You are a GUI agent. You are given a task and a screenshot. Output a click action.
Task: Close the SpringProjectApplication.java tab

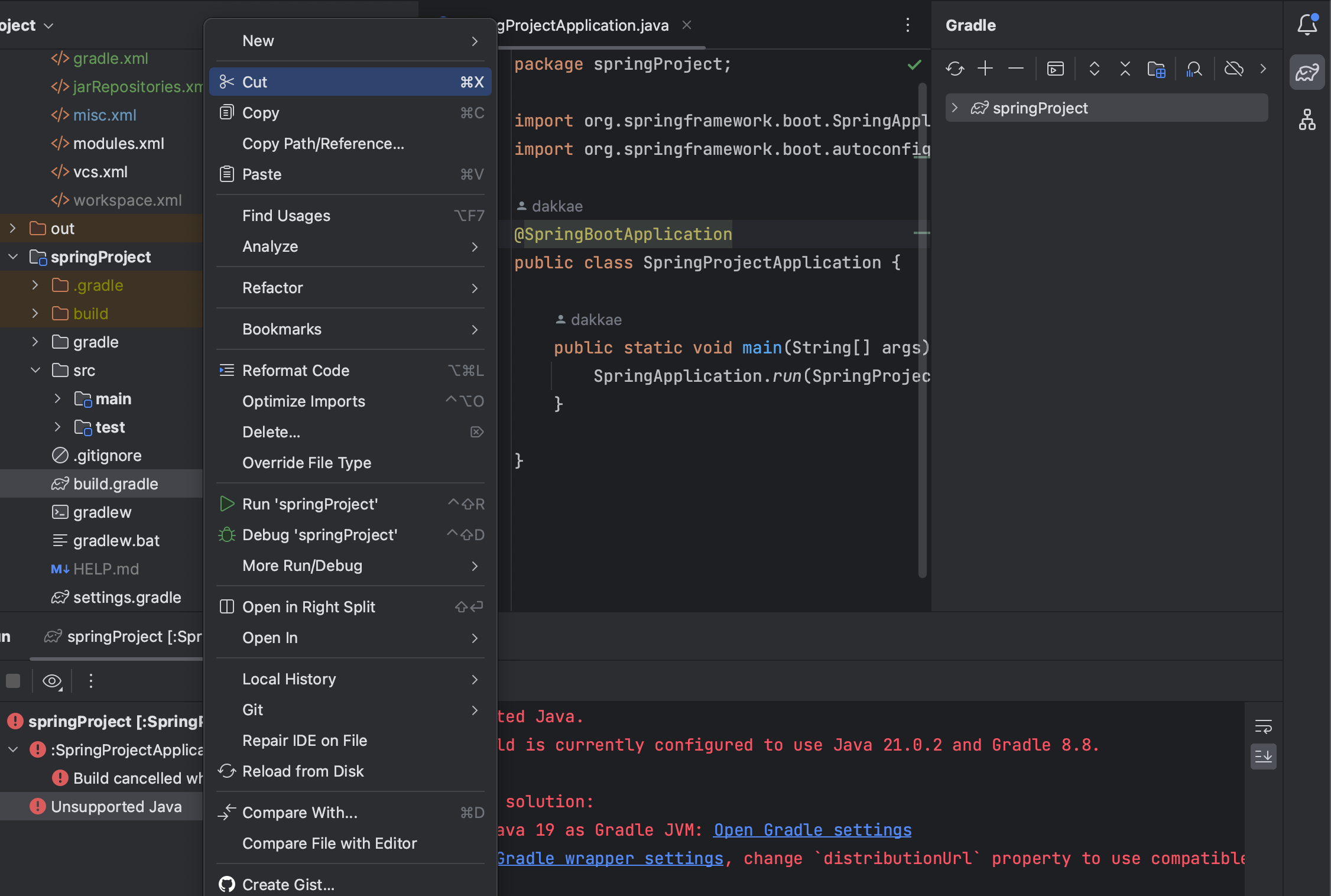686,25
